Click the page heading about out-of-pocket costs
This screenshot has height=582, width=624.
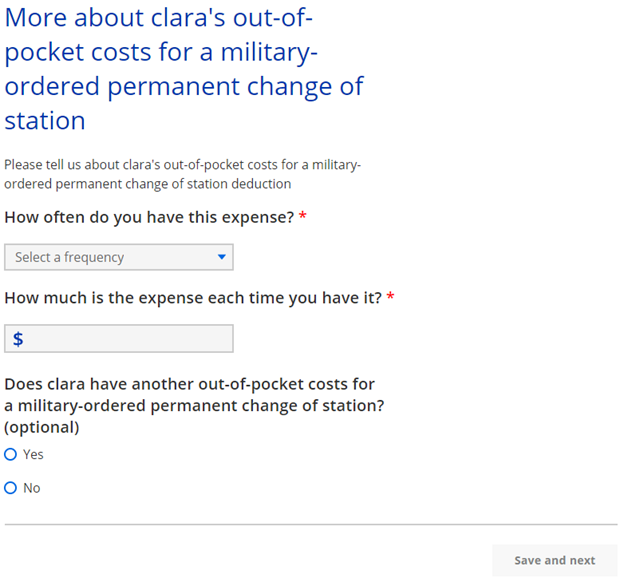pyautogui.click(x=184, y=70)
